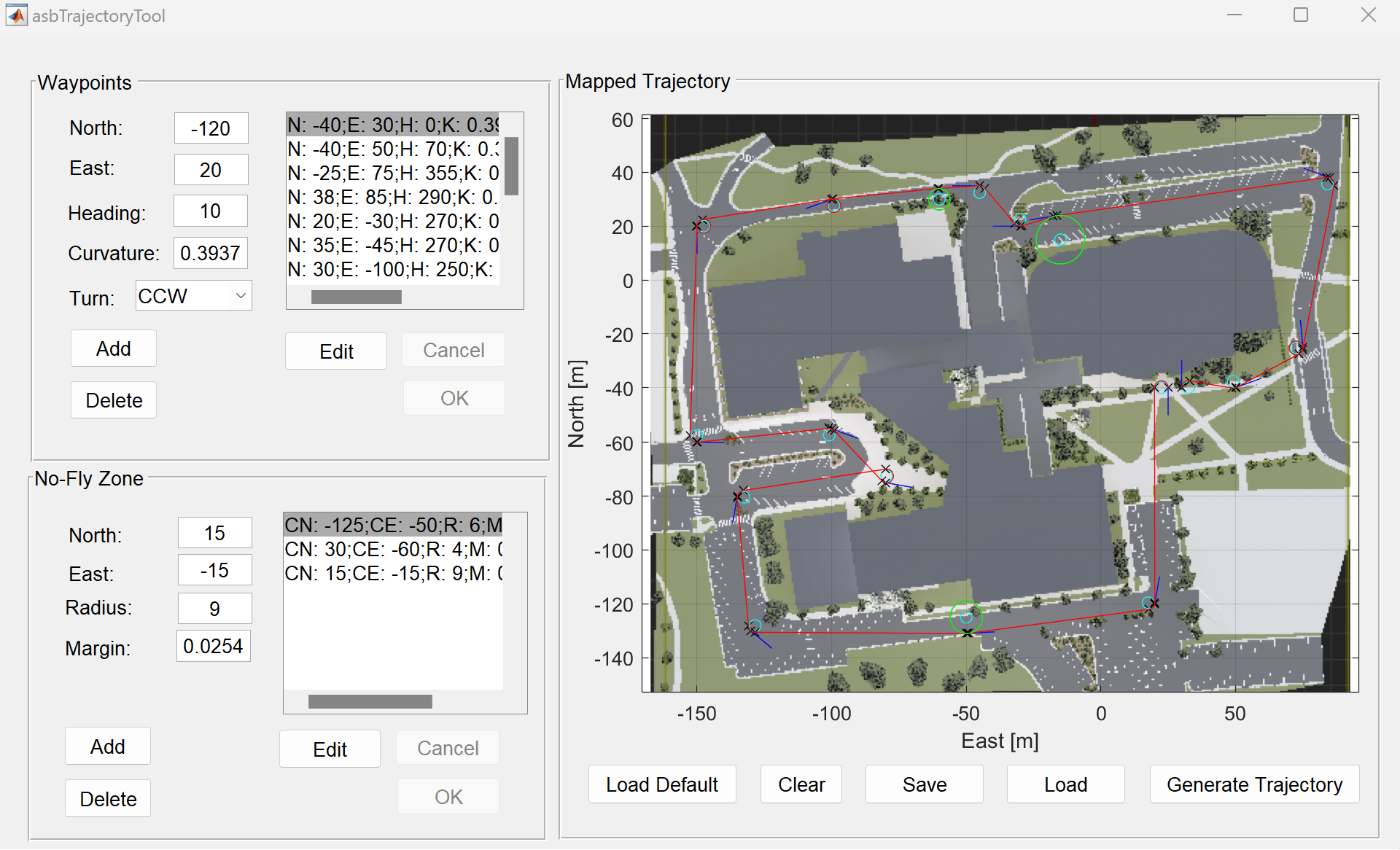Click the asbTrajectoryTool app icon in titlebar
This screenshot has height=850, width=1400.
pos(16,15)
